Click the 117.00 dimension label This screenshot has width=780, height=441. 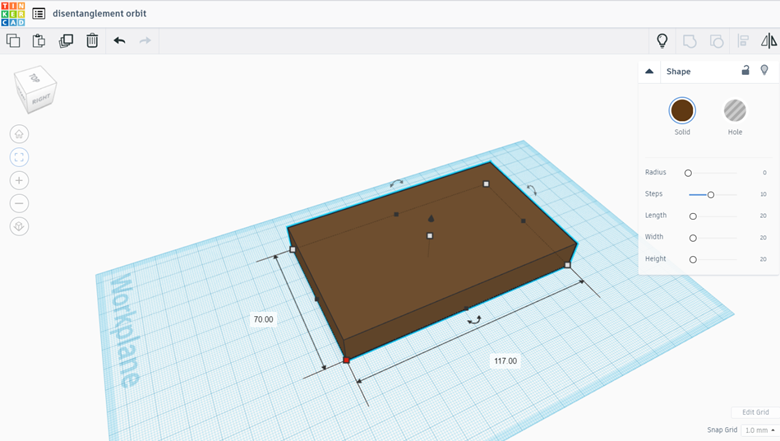505,361
